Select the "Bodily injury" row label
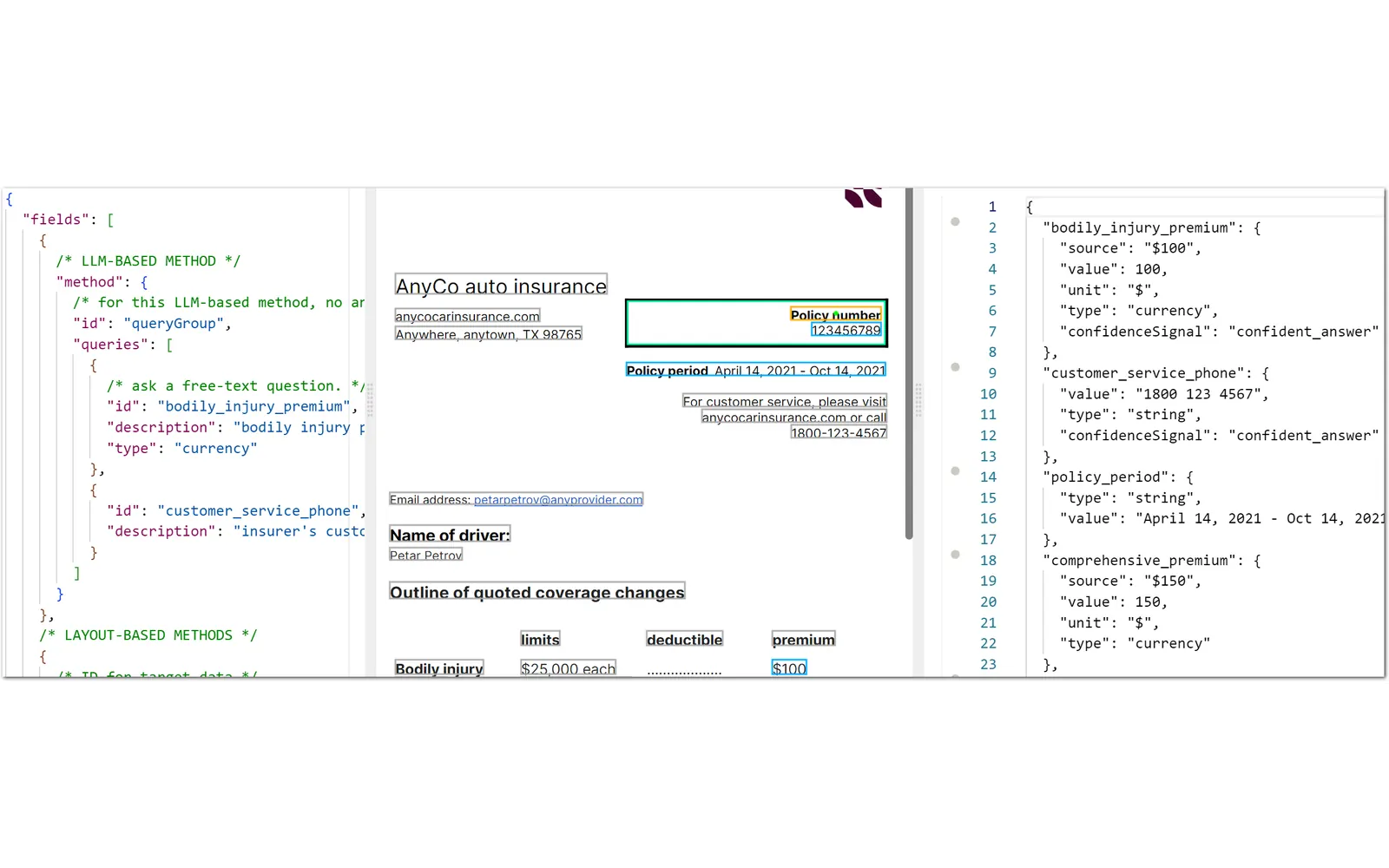Viewport: 1389px width, 868px height. pyautogui.click(x=439, y=669)
